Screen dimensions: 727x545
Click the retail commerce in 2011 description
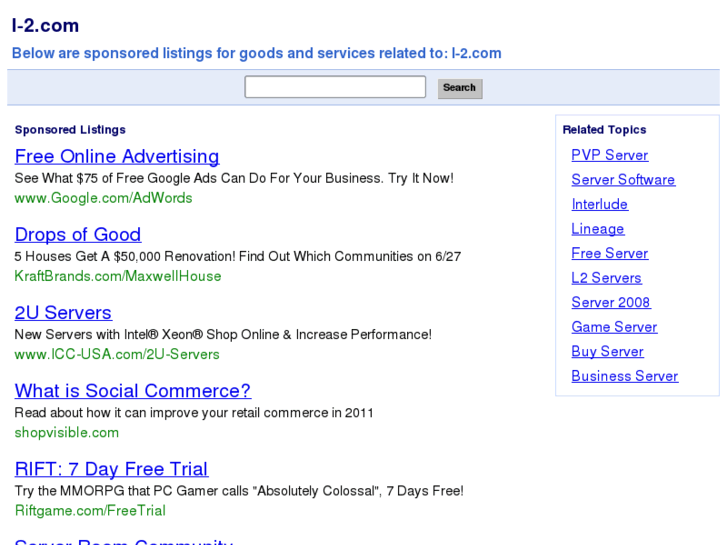194,413
